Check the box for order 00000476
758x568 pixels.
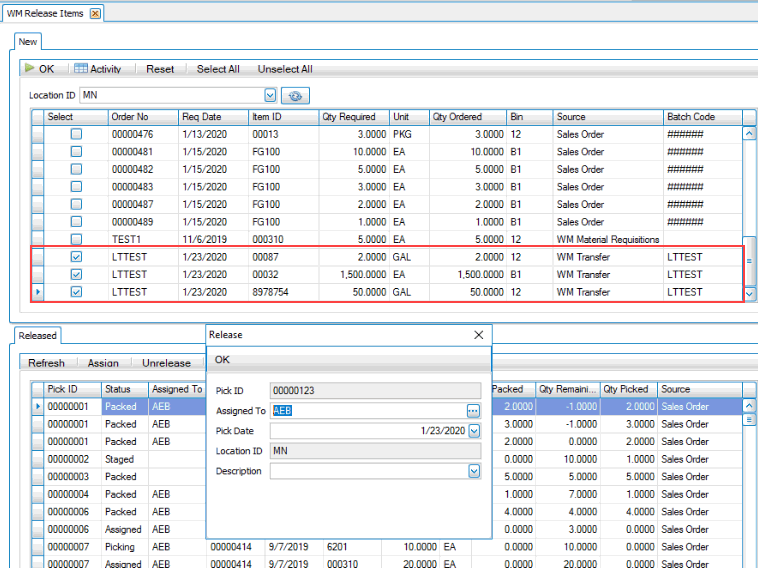pyautogui.click(x=76, y=134)
